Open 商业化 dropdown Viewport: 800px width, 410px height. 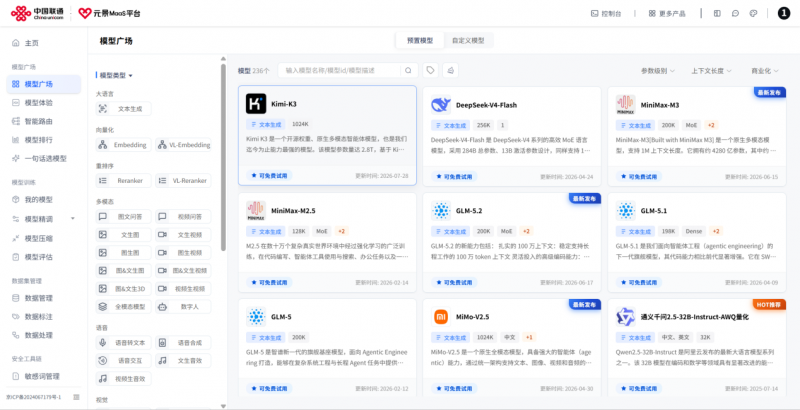(x=764, y=71)
